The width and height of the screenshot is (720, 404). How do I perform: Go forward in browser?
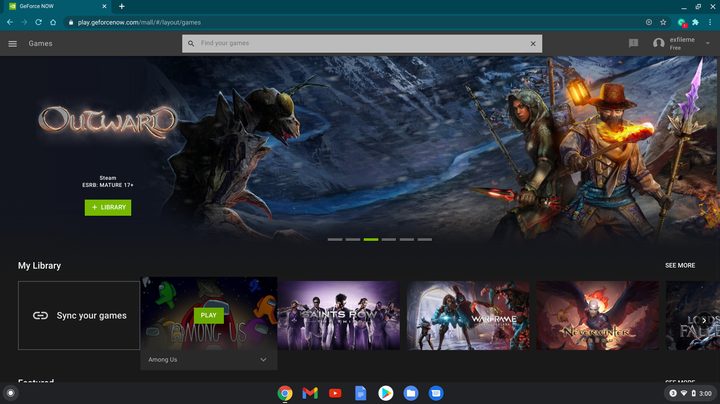click(24, 22)
